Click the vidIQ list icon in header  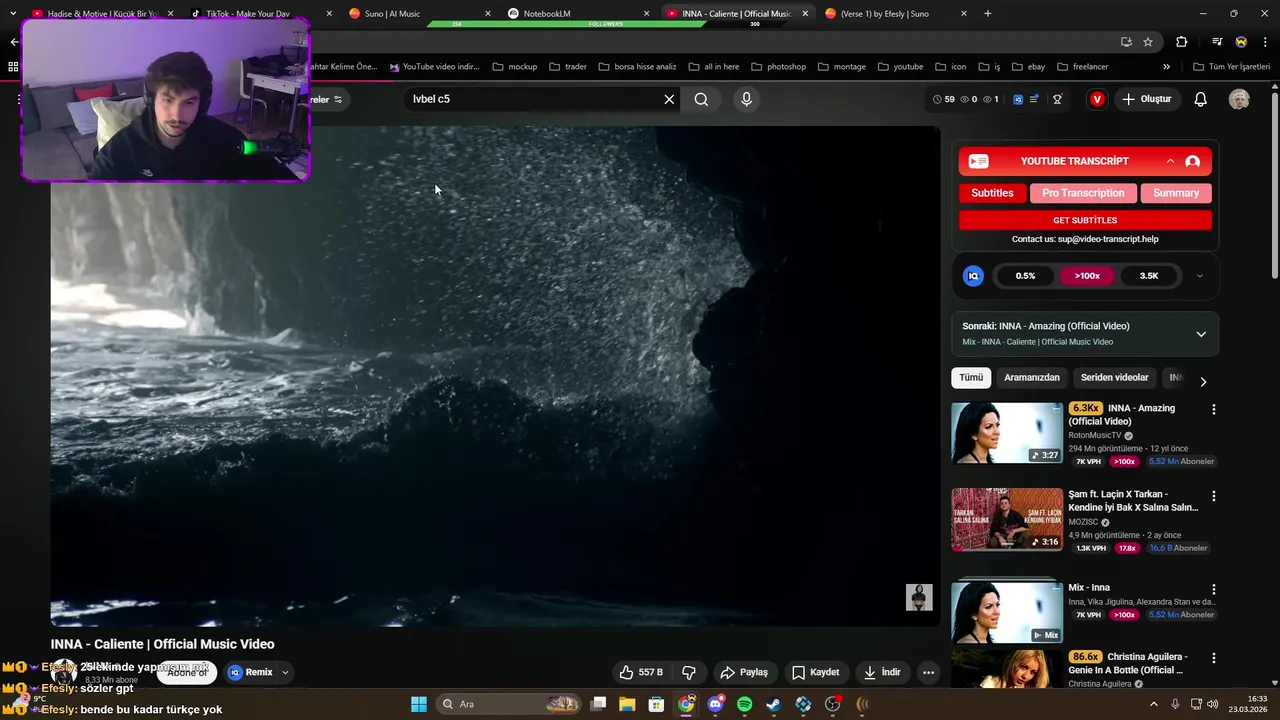(1034, 99)
